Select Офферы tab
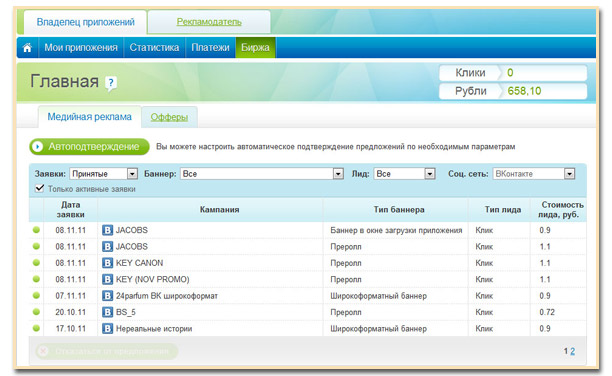This screenshot has width=612, height=376. [169, 117]
